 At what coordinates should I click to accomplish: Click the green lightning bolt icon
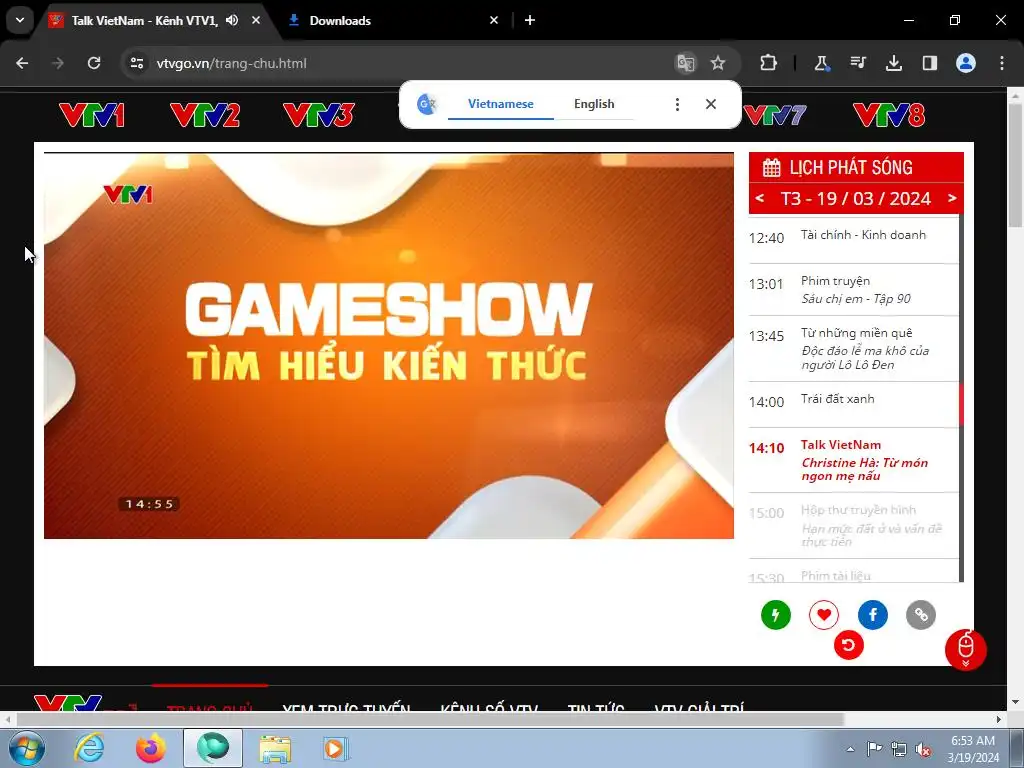[x=776, y=615]
